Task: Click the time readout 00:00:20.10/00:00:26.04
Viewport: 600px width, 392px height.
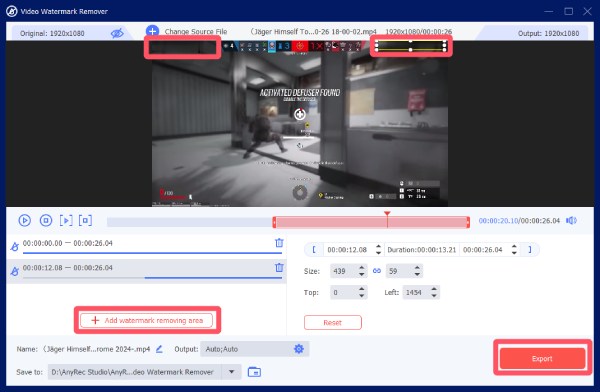Action: tap(519, 220)
